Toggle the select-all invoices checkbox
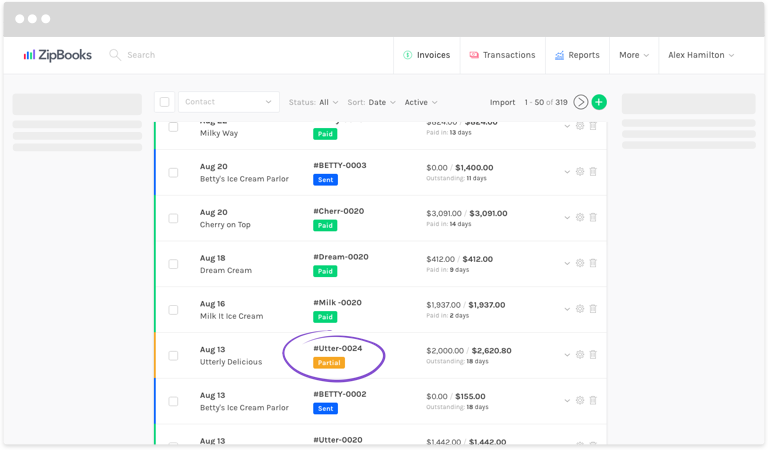The height and width of the screenshot is (450, 768). 165,102
